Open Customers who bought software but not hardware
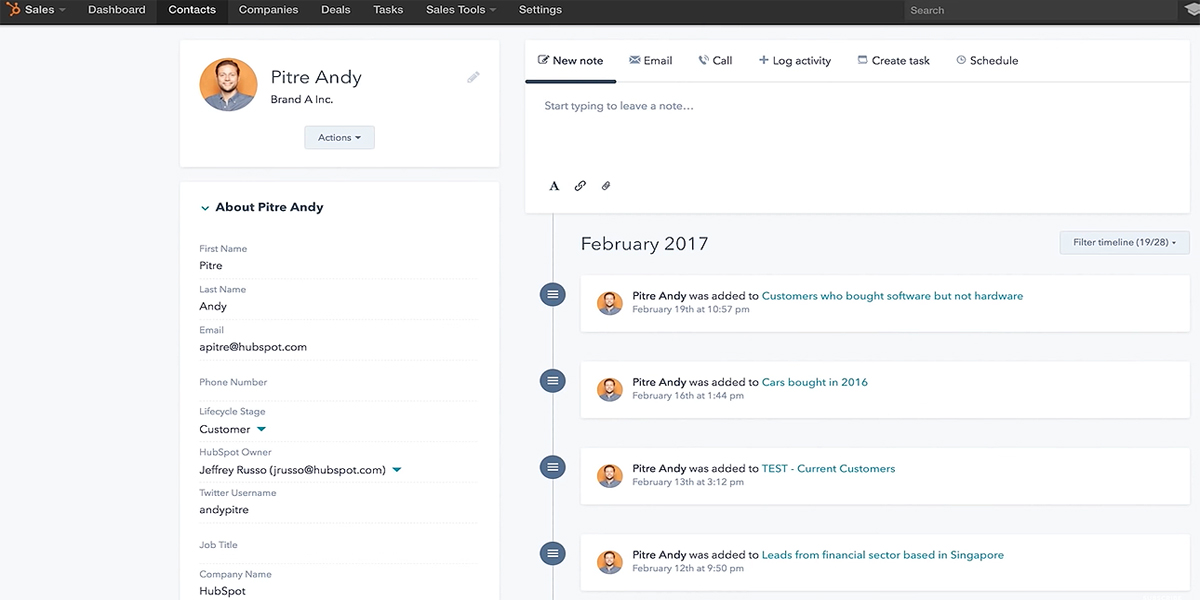 (892, 296)
